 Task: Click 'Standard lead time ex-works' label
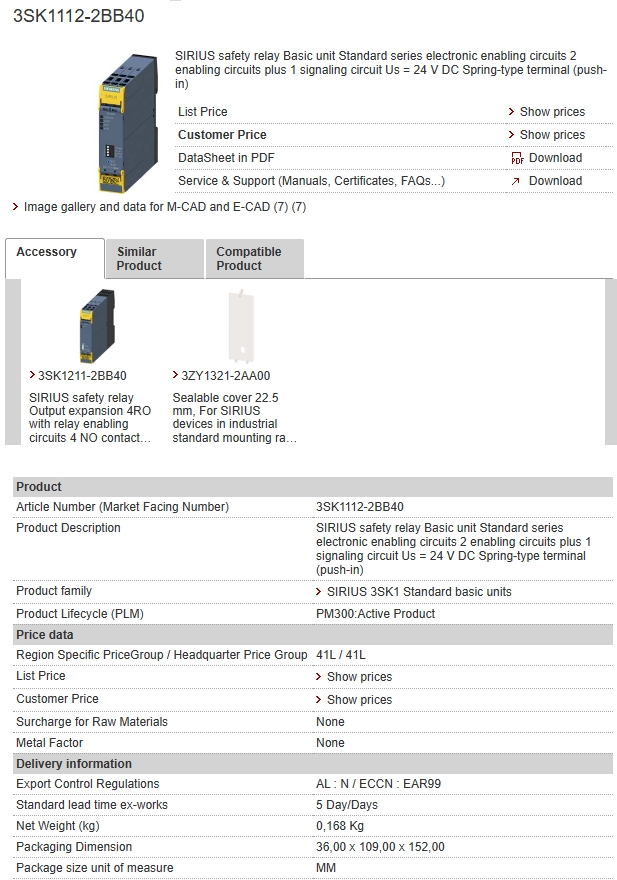point(92,805)
